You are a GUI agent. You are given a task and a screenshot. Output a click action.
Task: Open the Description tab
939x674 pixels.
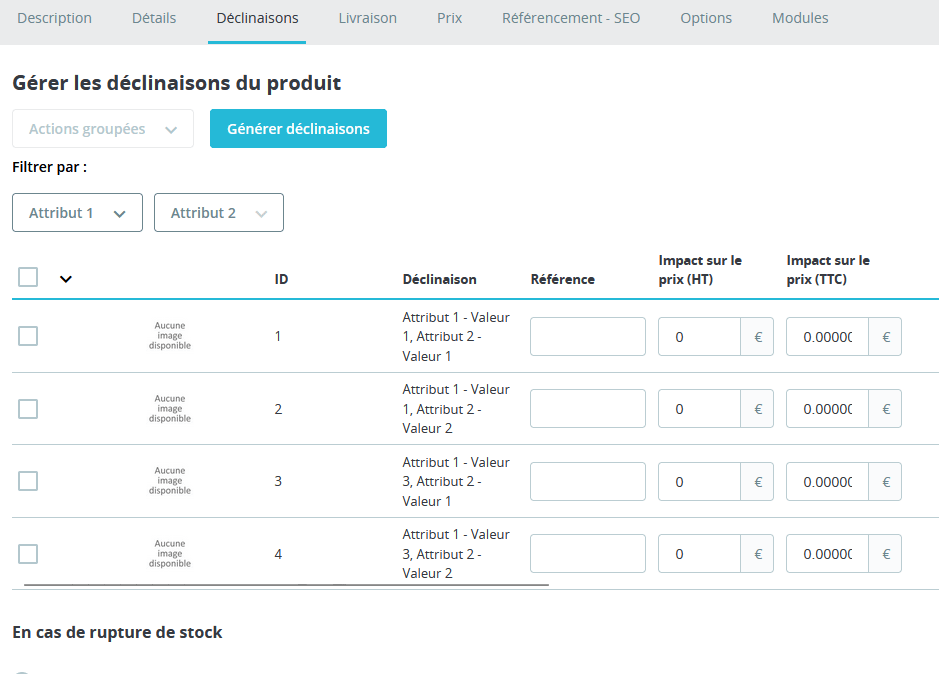coord(54,18)
